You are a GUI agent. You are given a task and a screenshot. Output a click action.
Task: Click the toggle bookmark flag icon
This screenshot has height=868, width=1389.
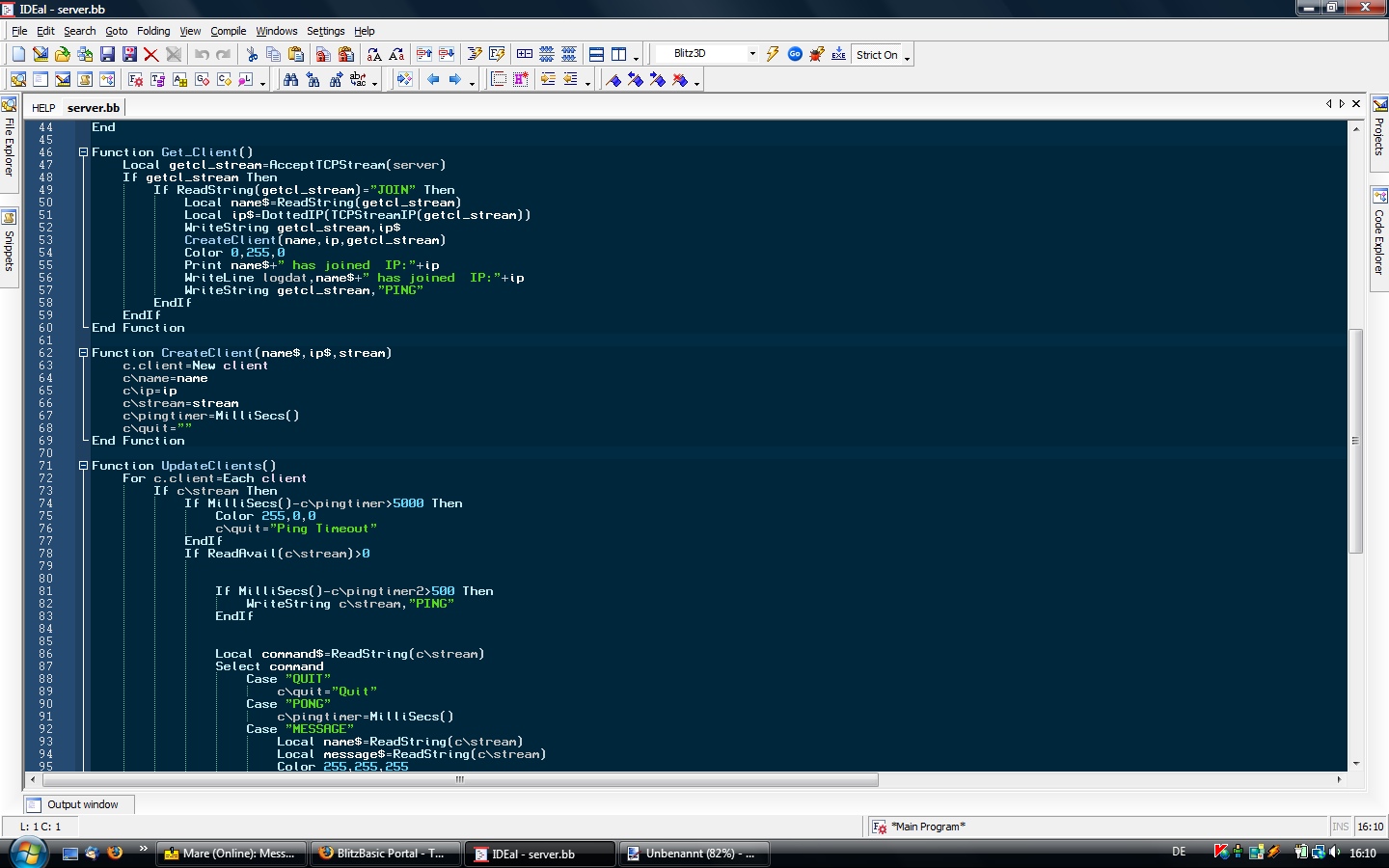613,80
